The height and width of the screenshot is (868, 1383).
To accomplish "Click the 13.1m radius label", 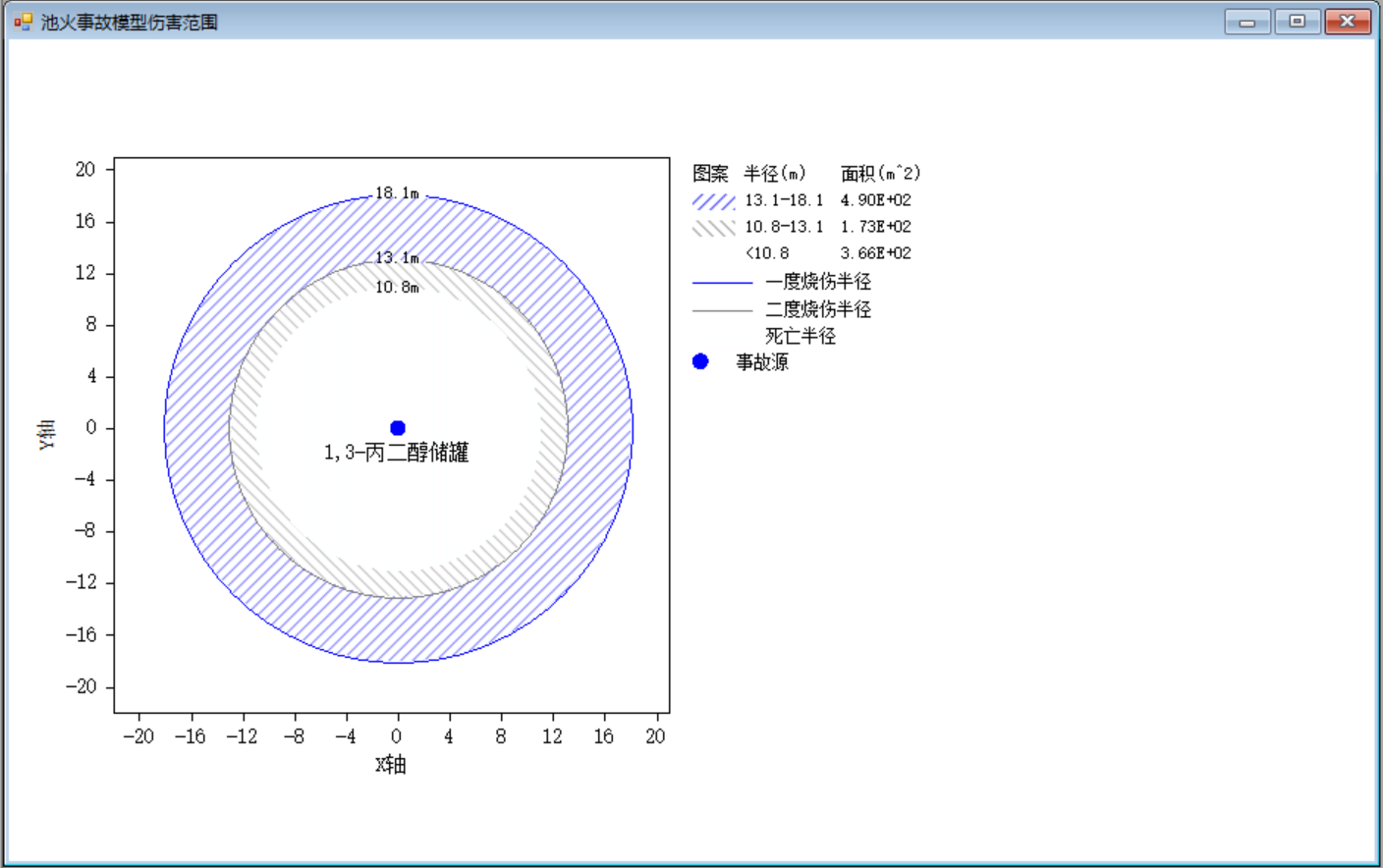I will pos(397,258).
